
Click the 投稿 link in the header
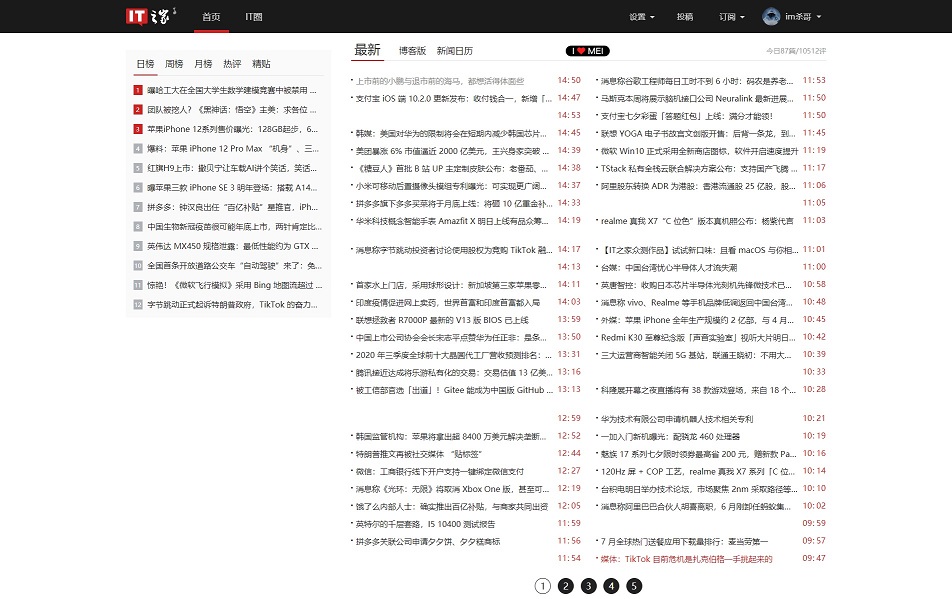(x=685, y=17)
